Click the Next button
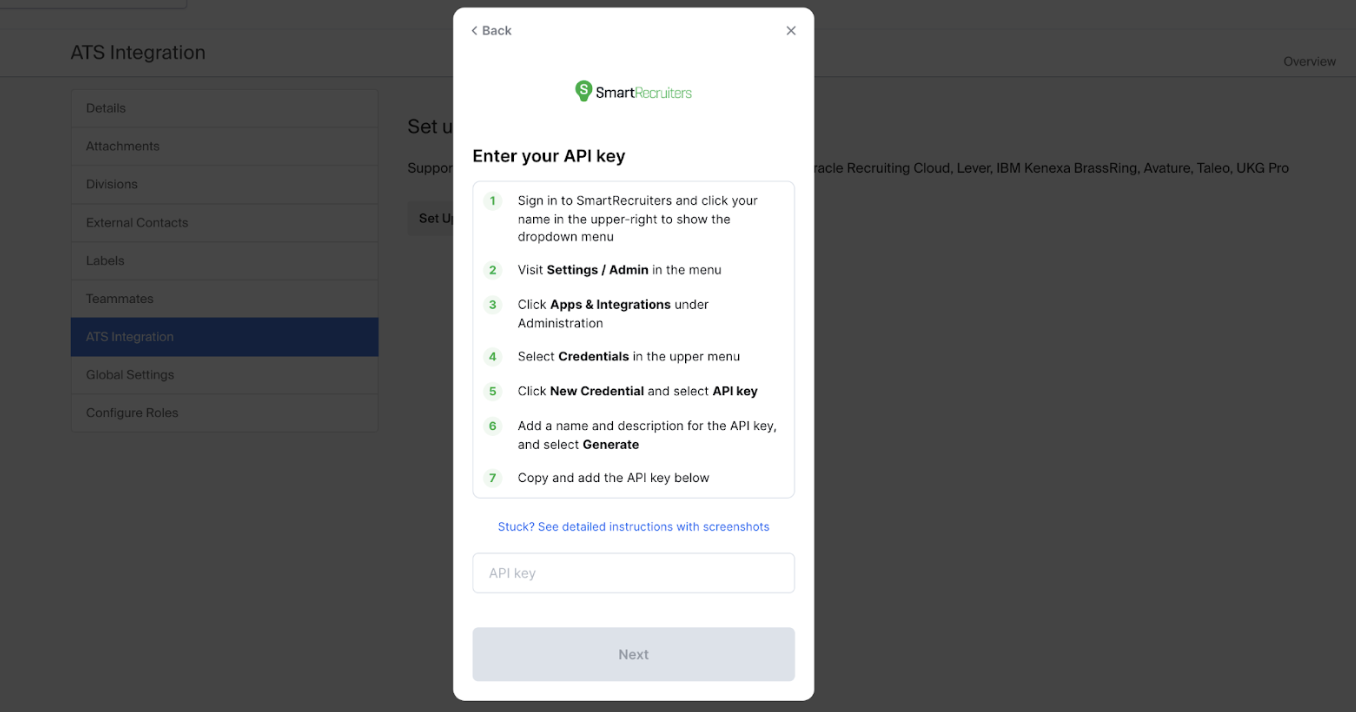Viewport: 1356px width, 712px height. [634, 654]
